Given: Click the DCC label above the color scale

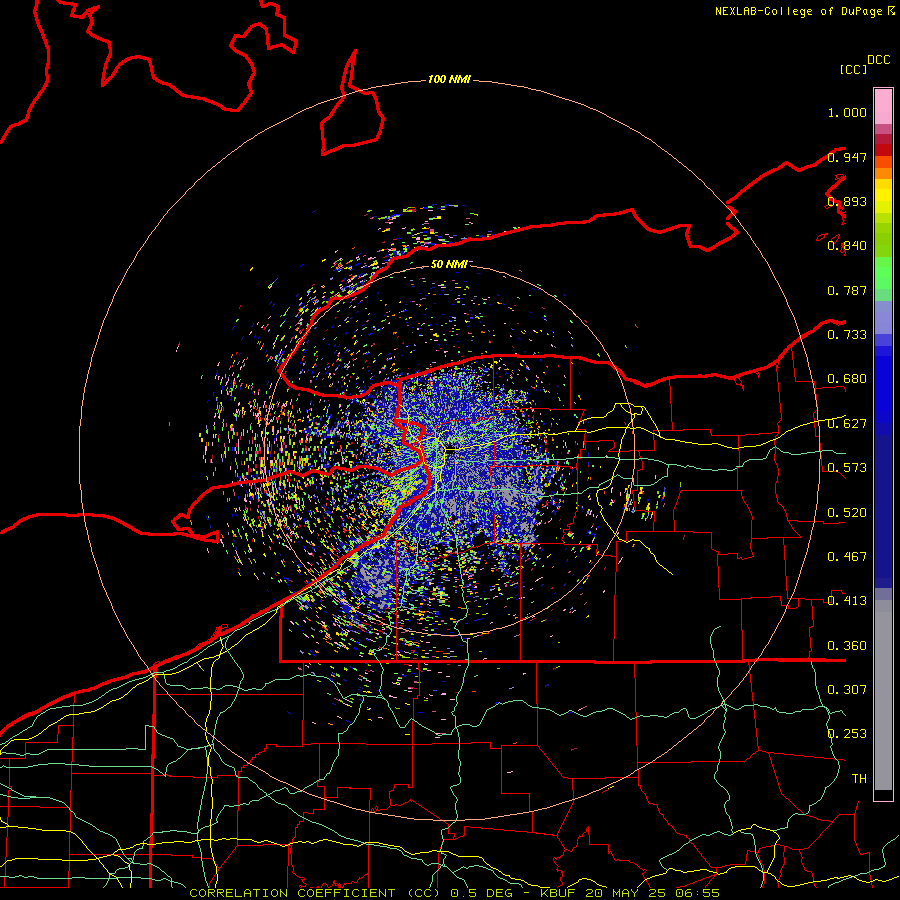Looking at the screenshot, I should [x=879, y=60].
